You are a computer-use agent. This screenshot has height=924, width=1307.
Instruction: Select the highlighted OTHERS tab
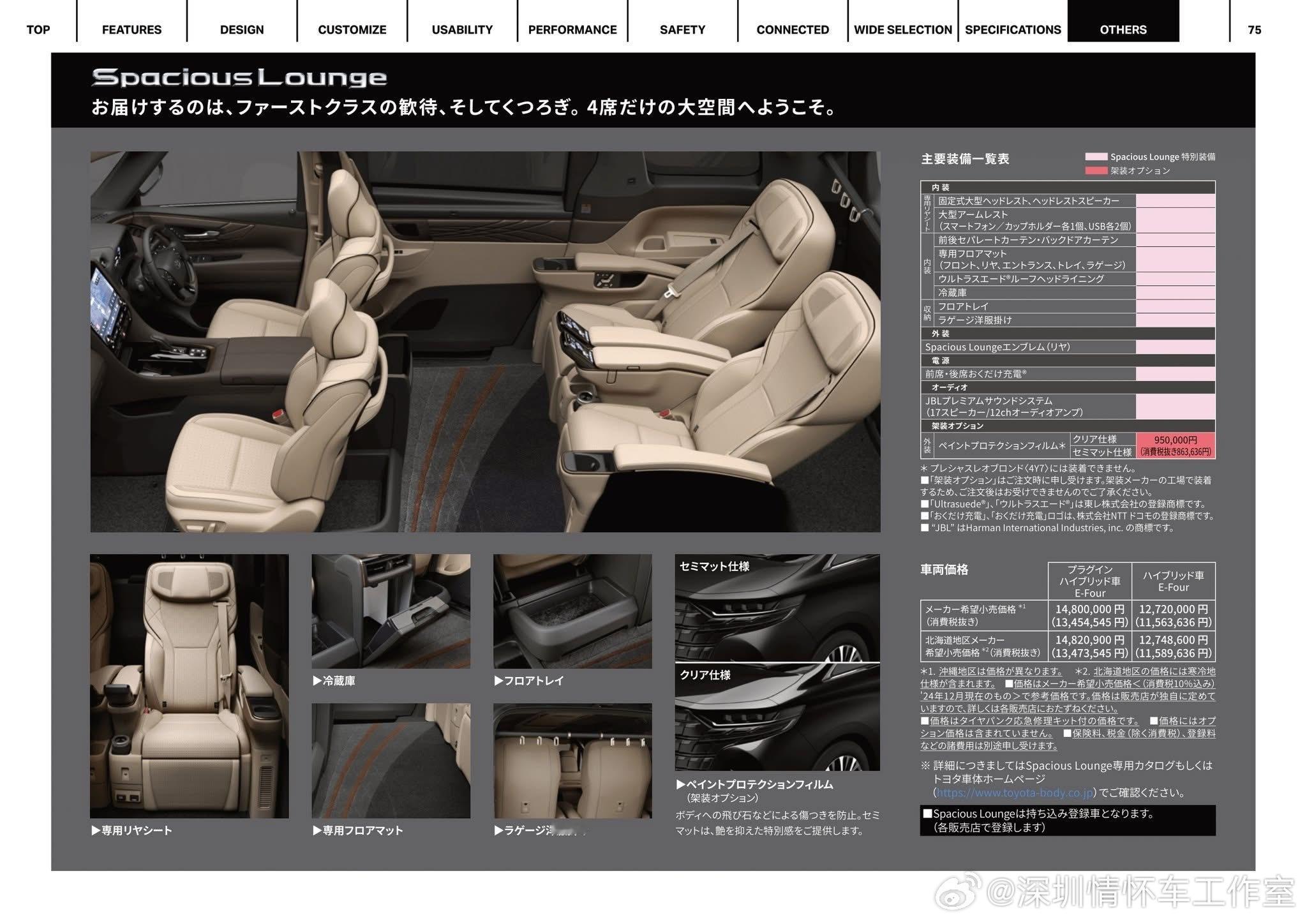pyautogui.click(x=1123, y=29)
